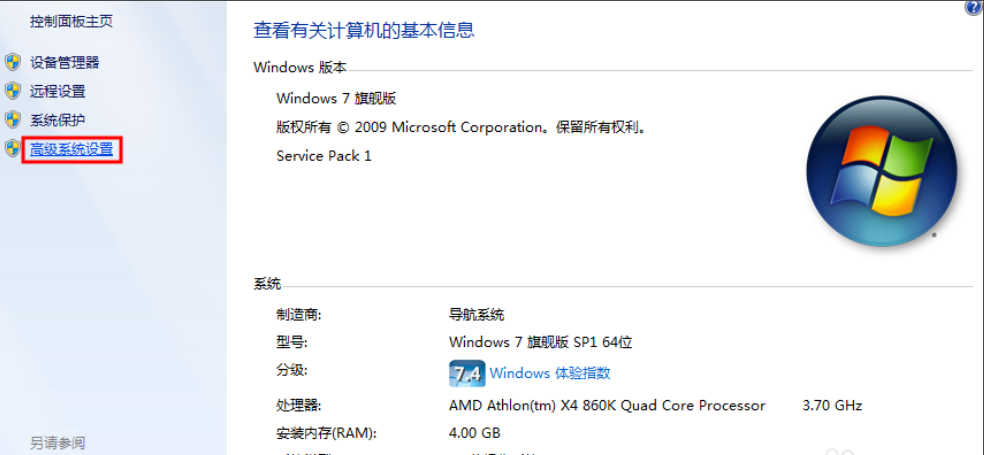984x455 pixels.
Task: Click the 导航系统 manufacturer value
Action: 477,314
